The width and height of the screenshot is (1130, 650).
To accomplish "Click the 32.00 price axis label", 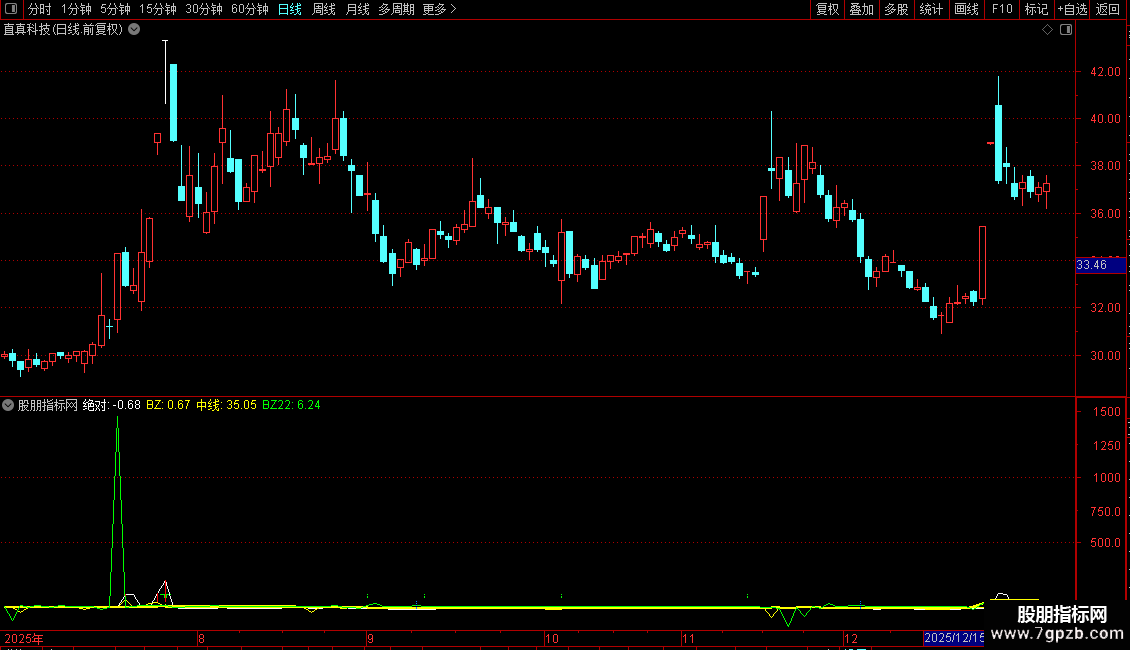I will [x=1105, y=307].
